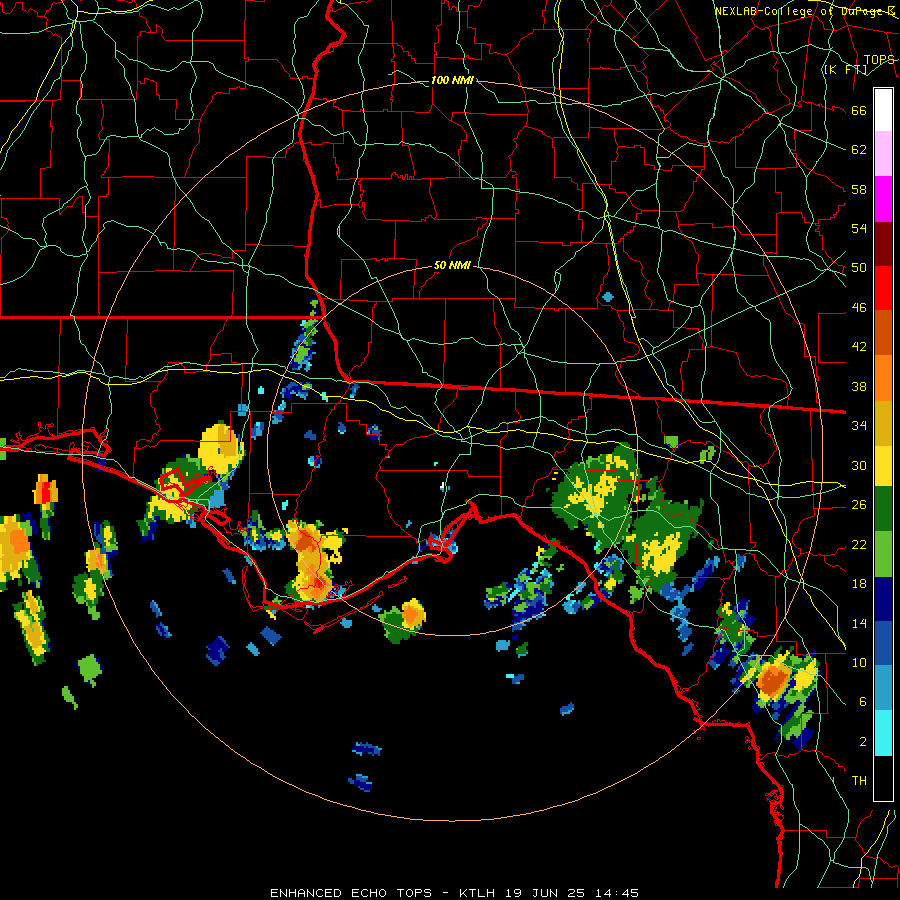The width and height of the screenshot is (900, 900).
Task: Click the "34" scale label
Action: click(859, 425)
